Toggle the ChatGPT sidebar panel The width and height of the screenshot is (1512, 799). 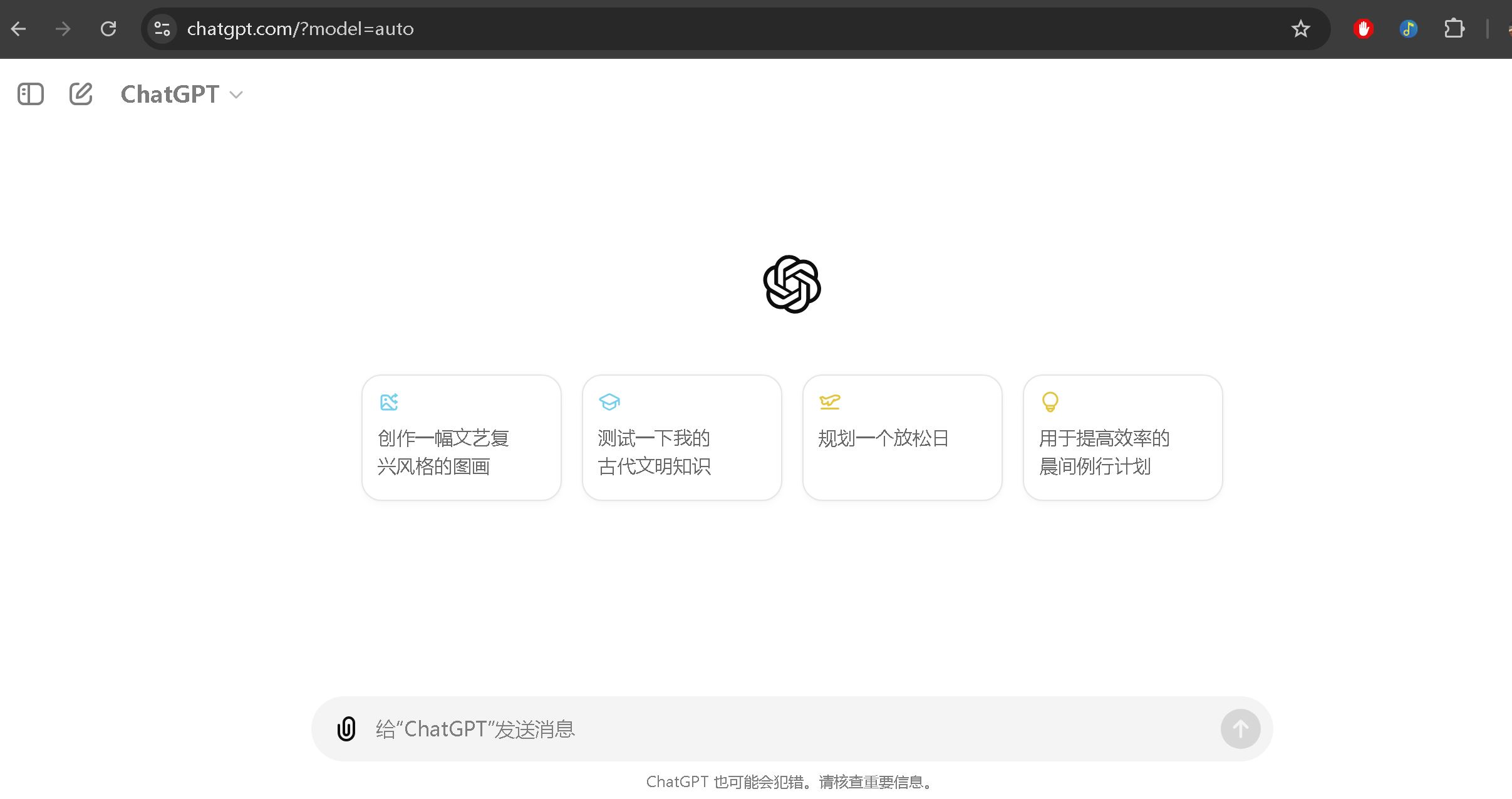pos(31,95)
